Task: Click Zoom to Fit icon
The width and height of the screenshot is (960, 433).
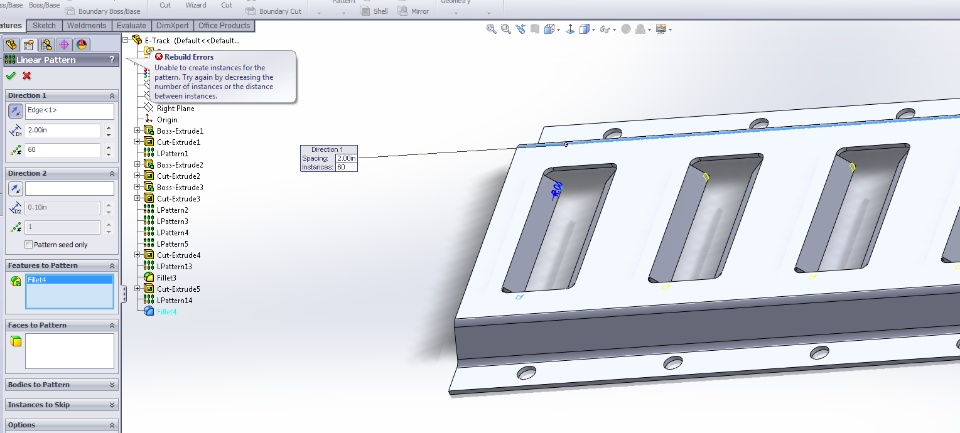Action: (491, 29)
